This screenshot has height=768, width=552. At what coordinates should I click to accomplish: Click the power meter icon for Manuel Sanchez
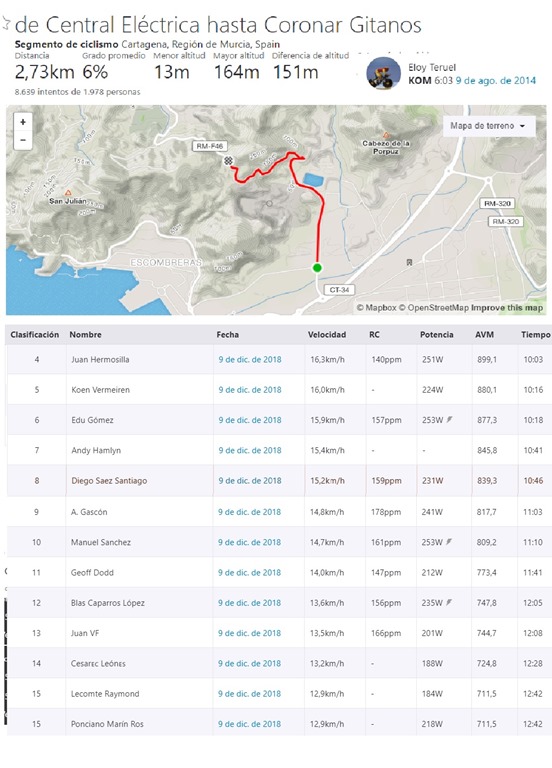coord(449,542)
